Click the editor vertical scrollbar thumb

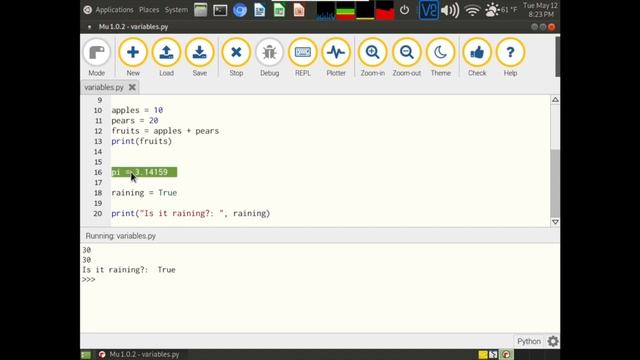[x=555, y=183]
